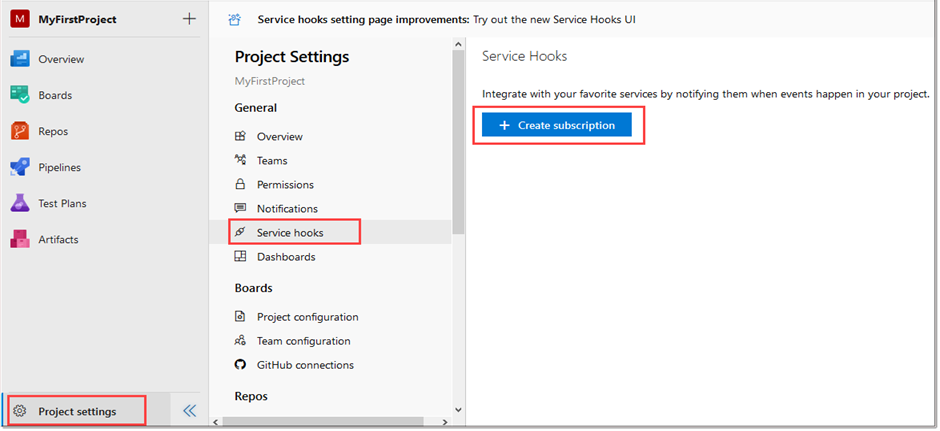Click the Team configuration icon

pos(240,340)
